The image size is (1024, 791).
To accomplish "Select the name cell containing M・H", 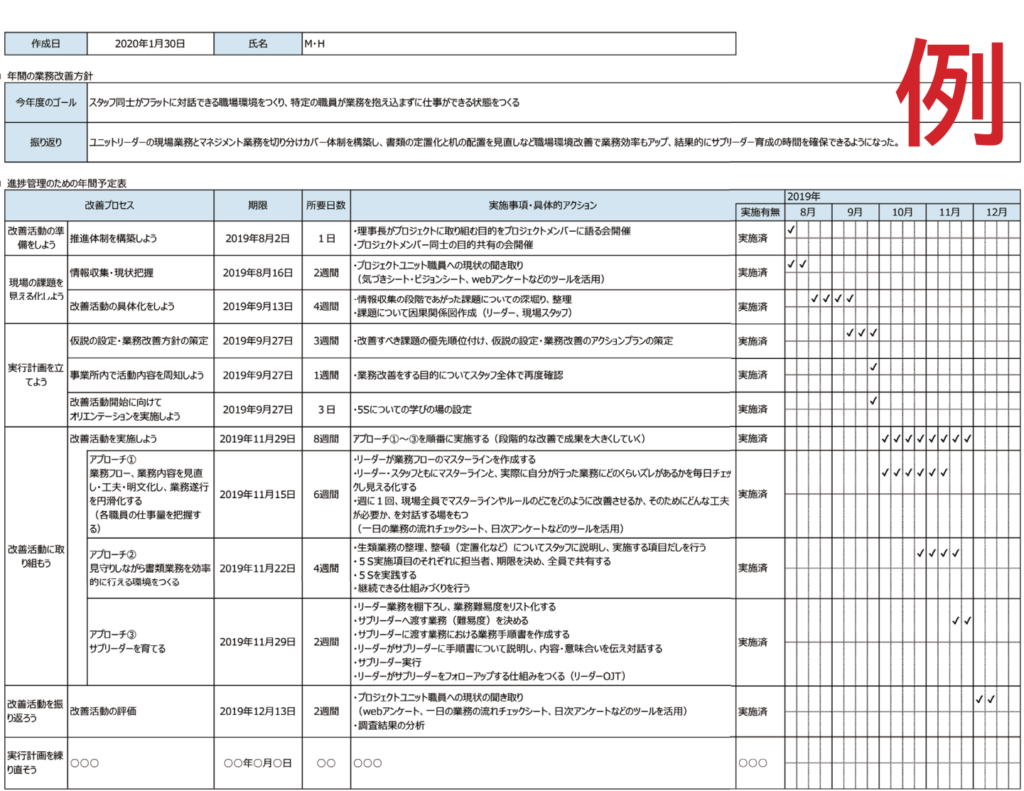I will 519,44.
